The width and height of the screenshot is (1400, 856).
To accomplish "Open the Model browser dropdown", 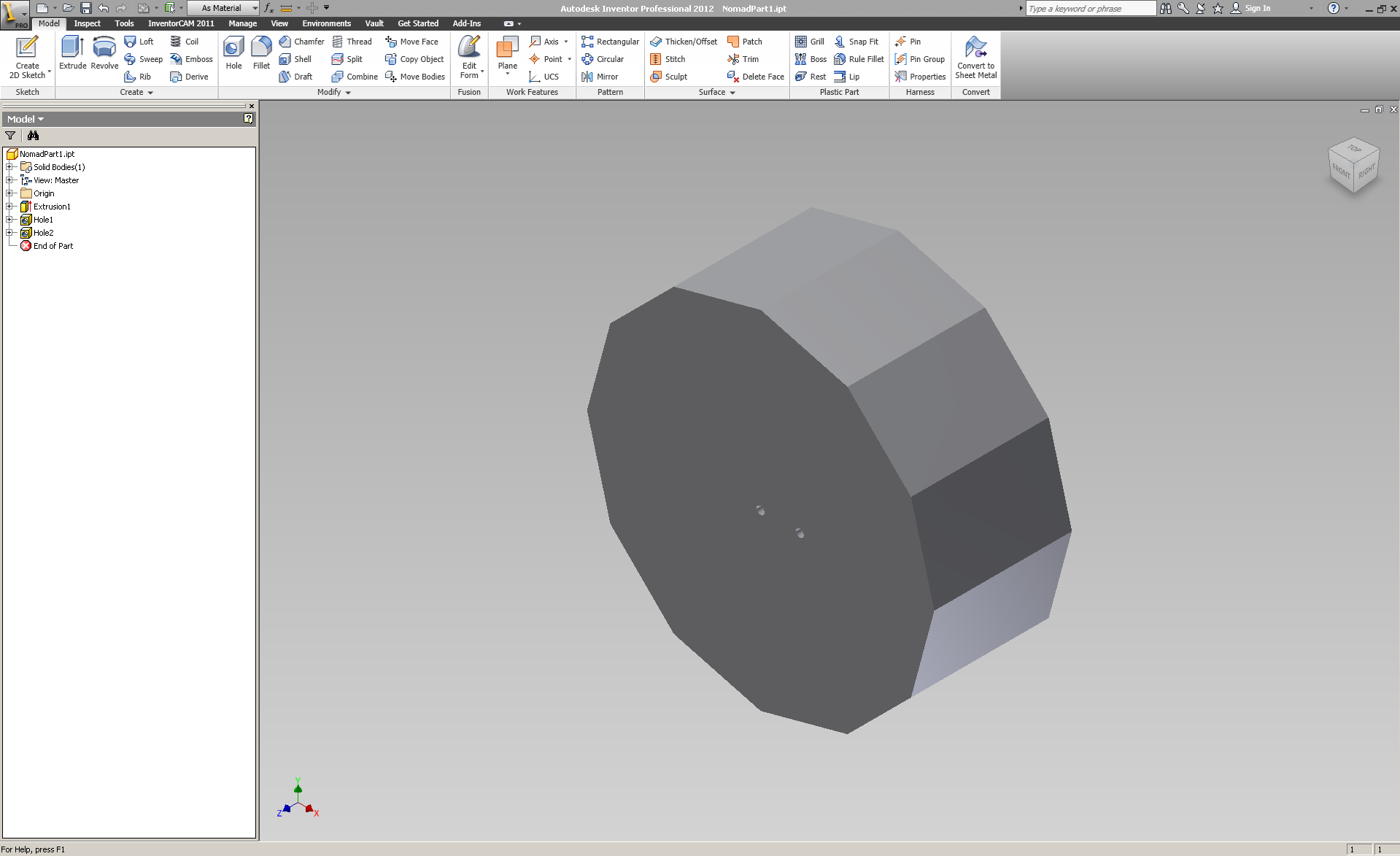I will coord(26,119).
